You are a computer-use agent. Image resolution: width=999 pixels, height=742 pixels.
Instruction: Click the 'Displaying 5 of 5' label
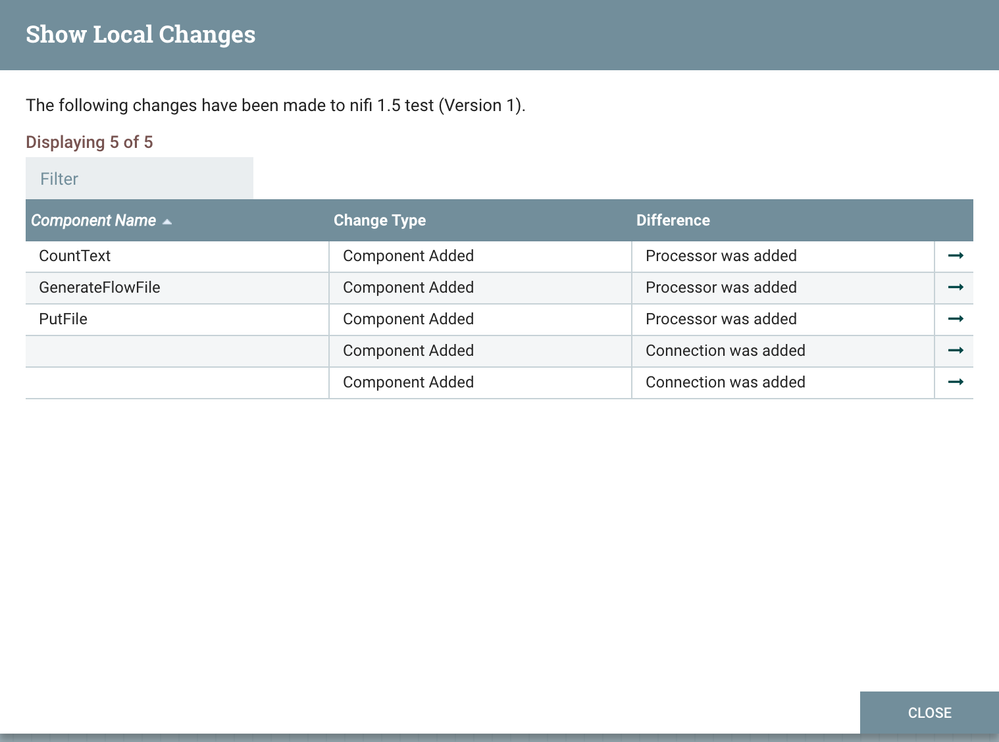[x=90, y=142]
